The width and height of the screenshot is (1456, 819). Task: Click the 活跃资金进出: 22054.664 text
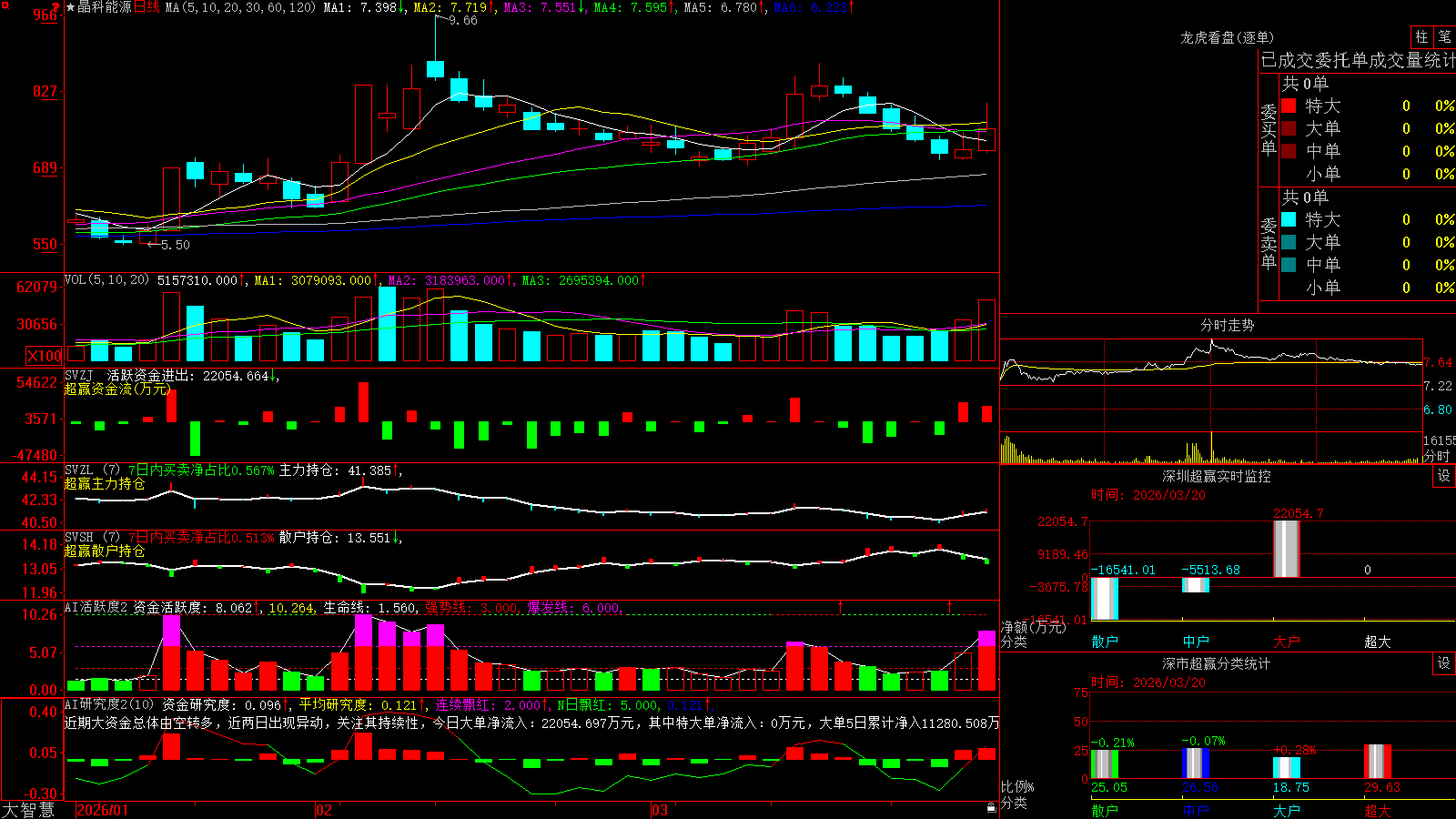tap(192, 375)
